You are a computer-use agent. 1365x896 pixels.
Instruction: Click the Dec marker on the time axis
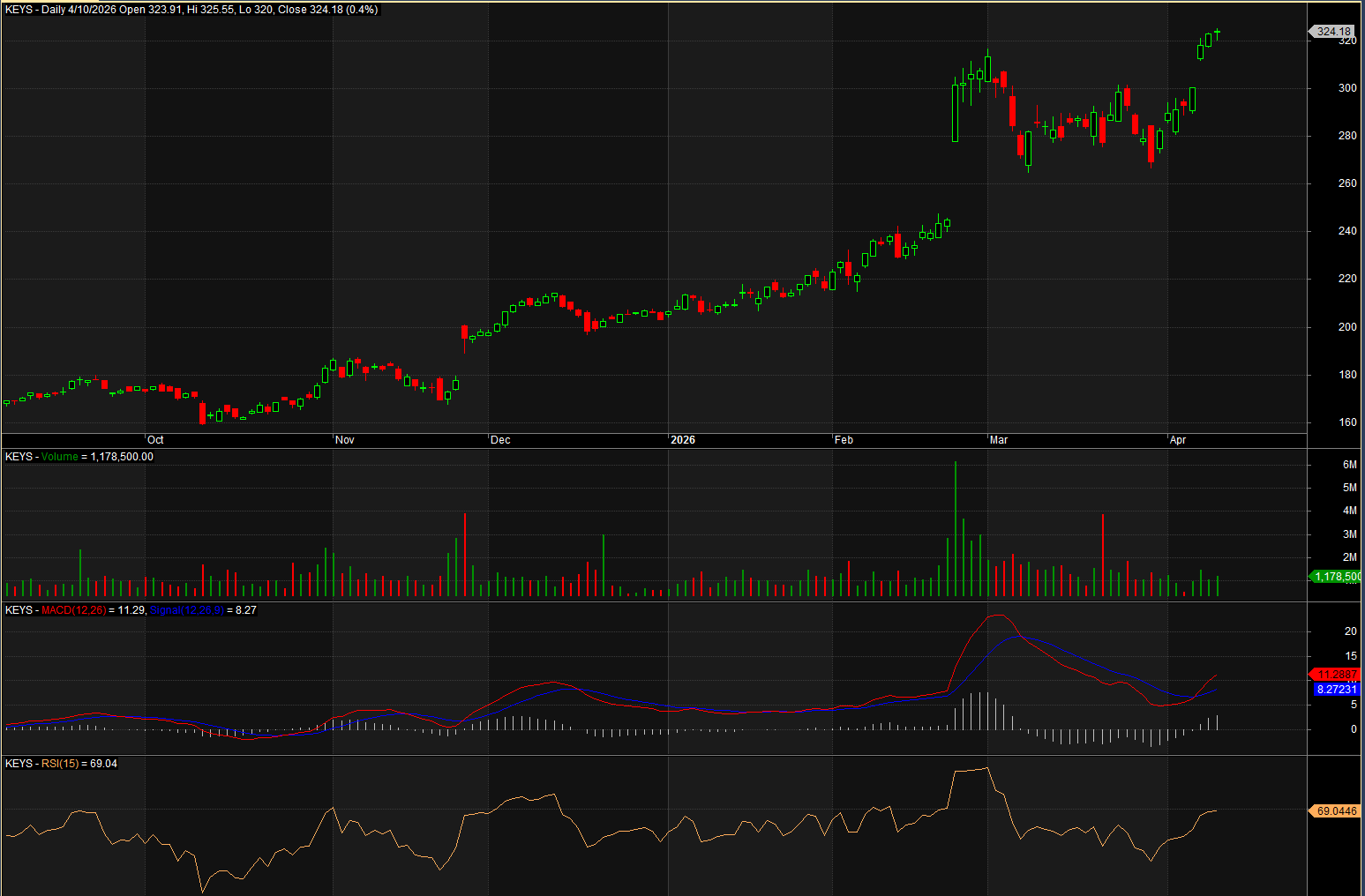(500, 440)
